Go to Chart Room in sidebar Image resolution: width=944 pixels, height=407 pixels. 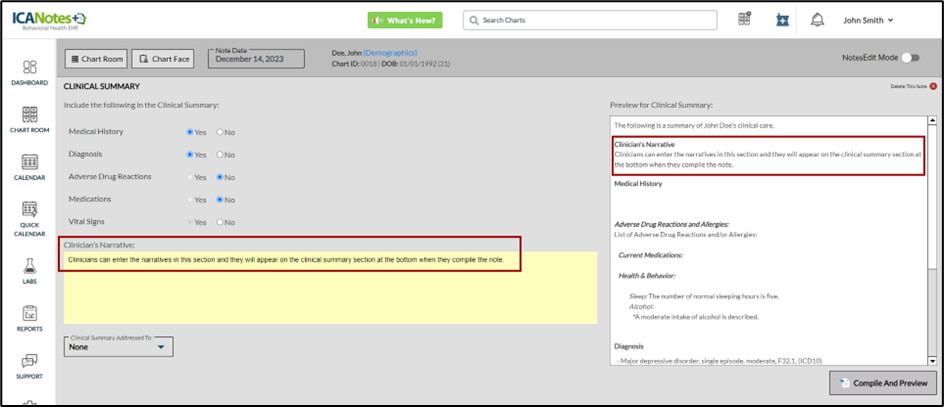[x=29, y=116]
